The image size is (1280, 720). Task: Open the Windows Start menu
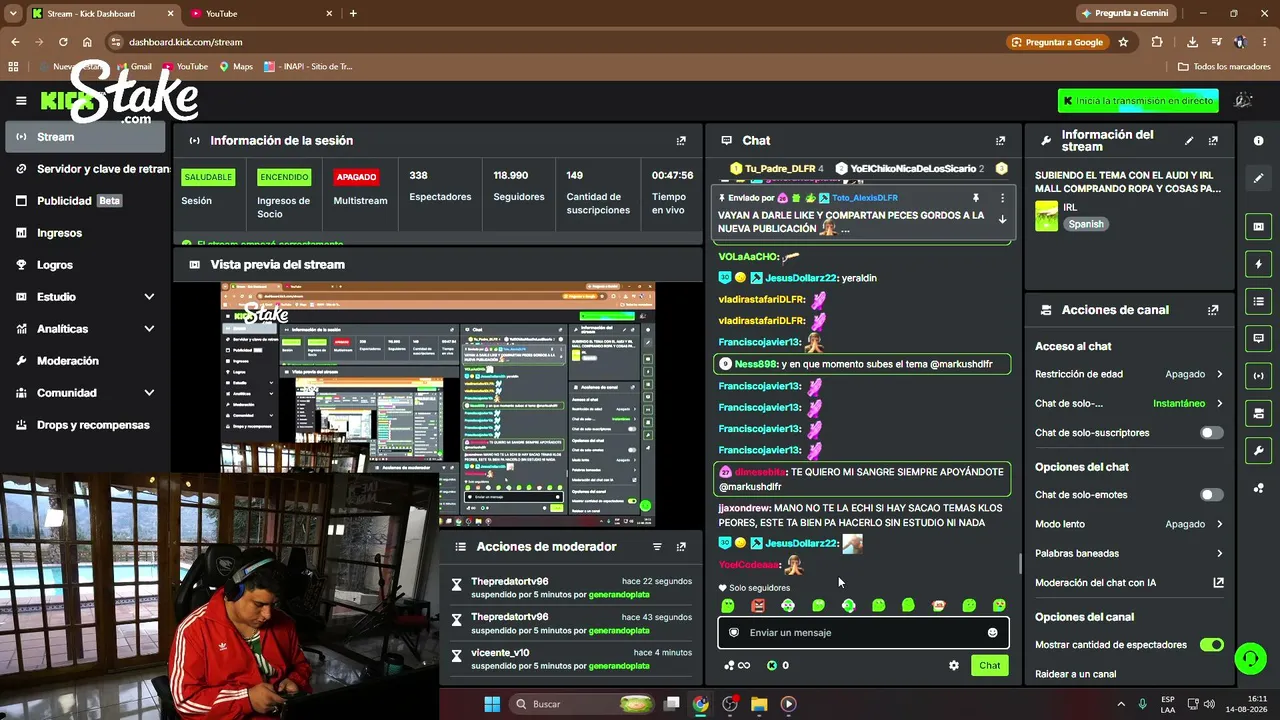[x=492, y=704]
